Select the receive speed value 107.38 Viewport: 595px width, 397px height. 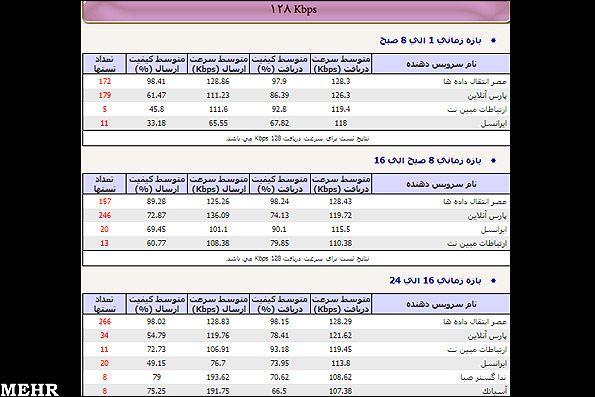(x=340, y=391)
